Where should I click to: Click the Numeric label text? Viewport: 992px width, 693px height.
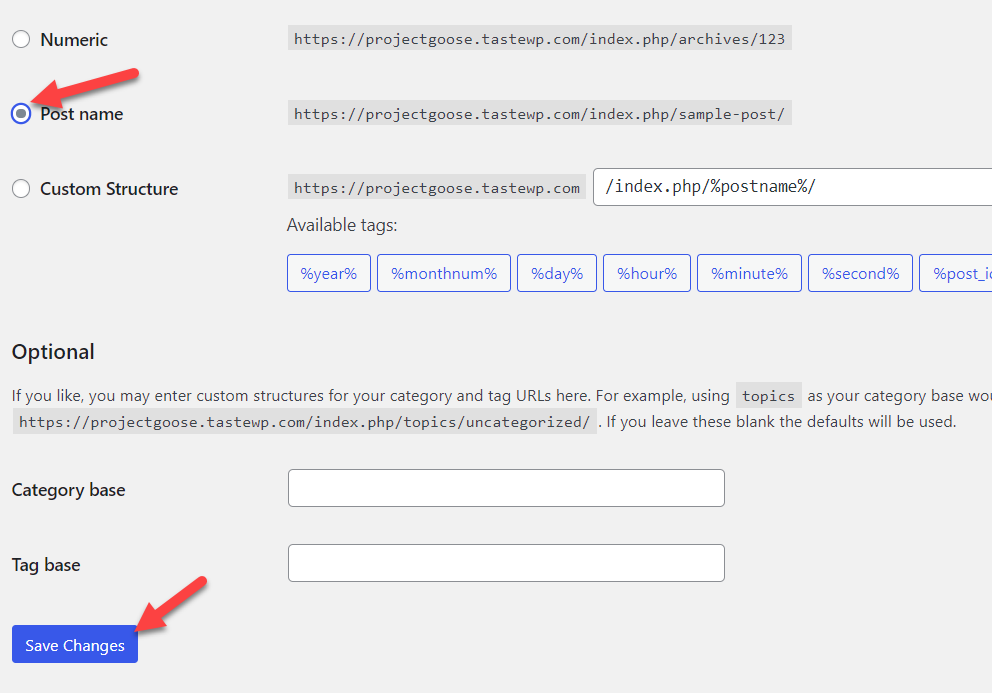(x=74, y=39)
